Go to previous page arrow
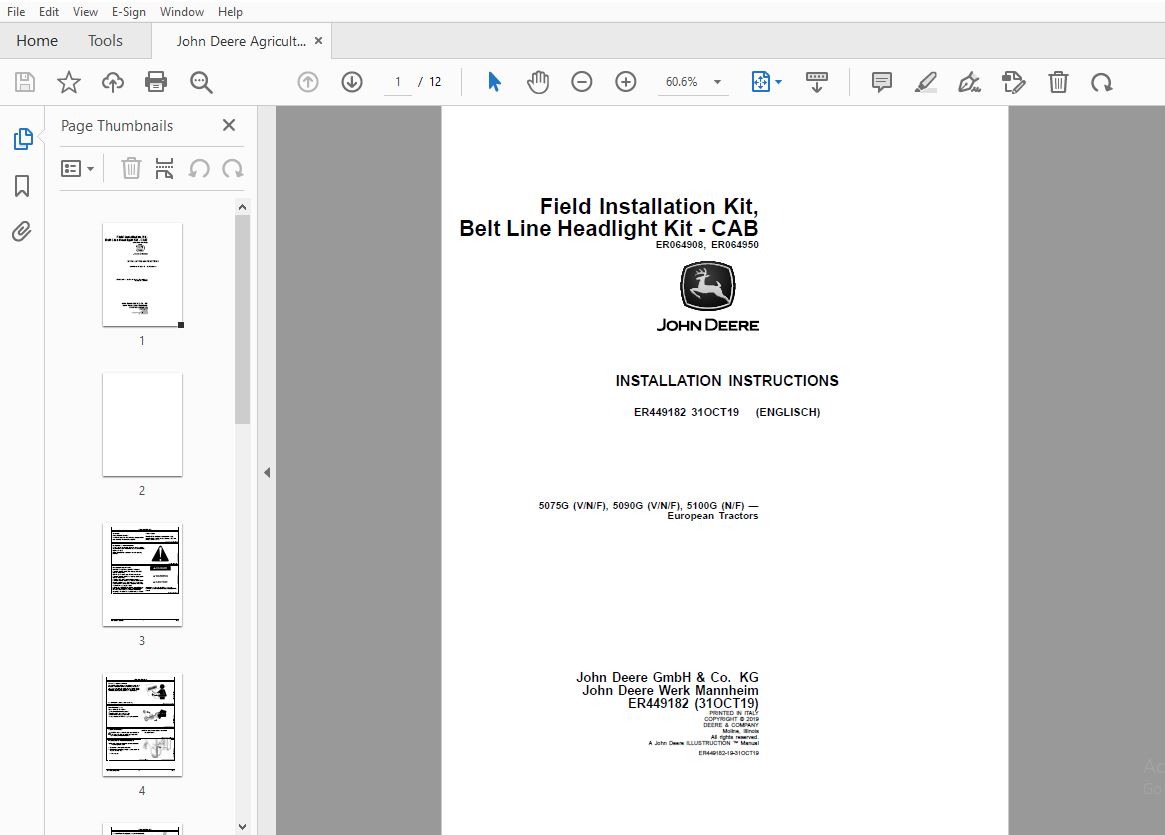This screenshot has width=1165, height=835. tap(308, 82)
